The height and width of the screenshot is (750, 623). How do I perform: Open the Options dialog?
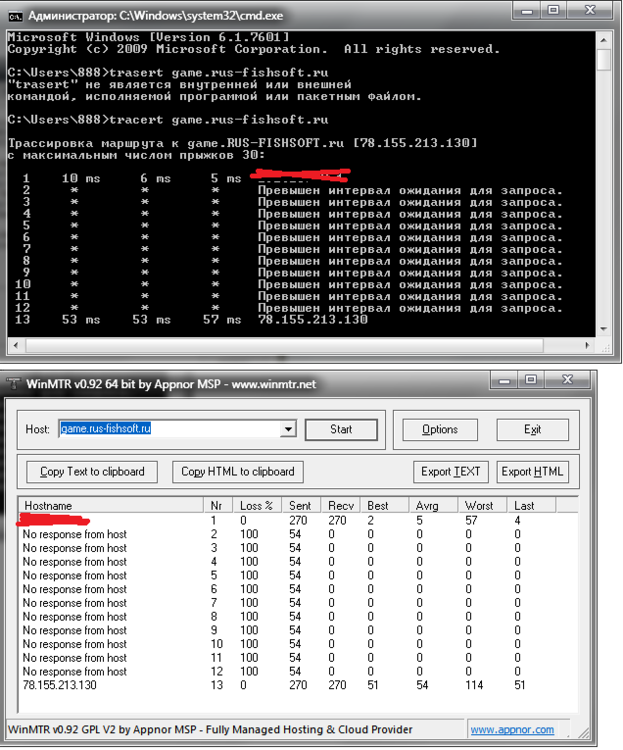pos(439,429)
